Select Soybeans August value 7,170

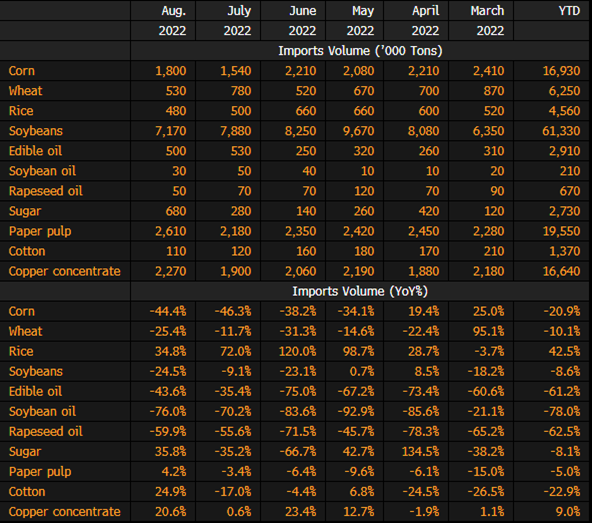171,131
